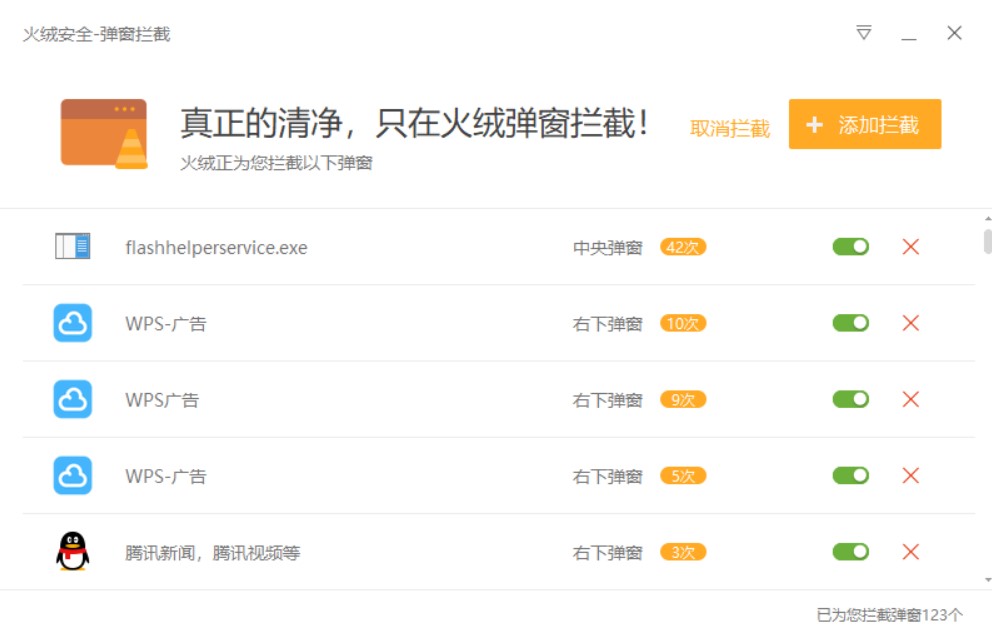Click the WPS cloud icon in the 10次 row
Screen dimensions: 992x638
click(73, 323)
